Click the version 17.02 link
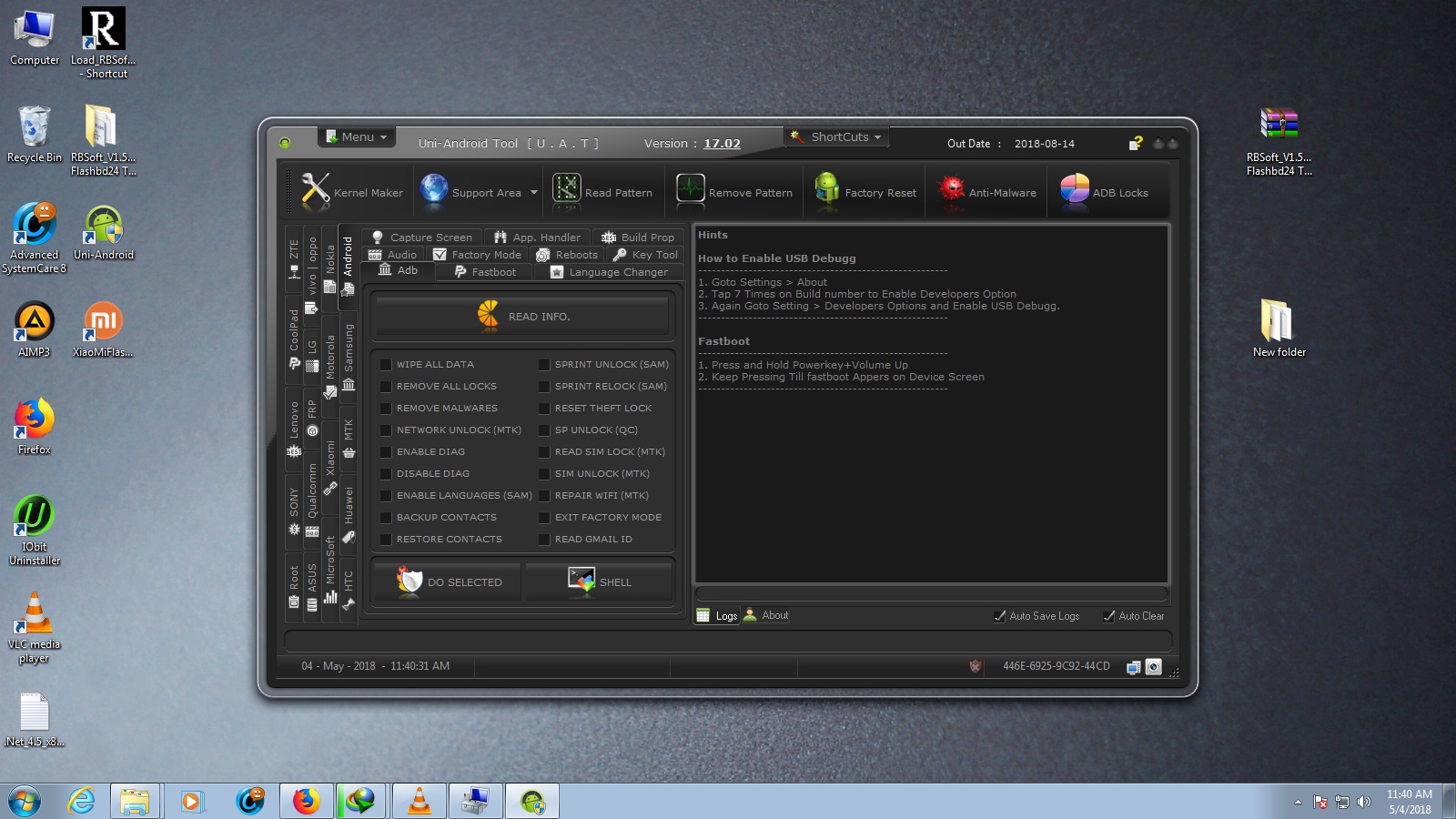The height and width of the screenshot is (819, 1456). point(722,144)
